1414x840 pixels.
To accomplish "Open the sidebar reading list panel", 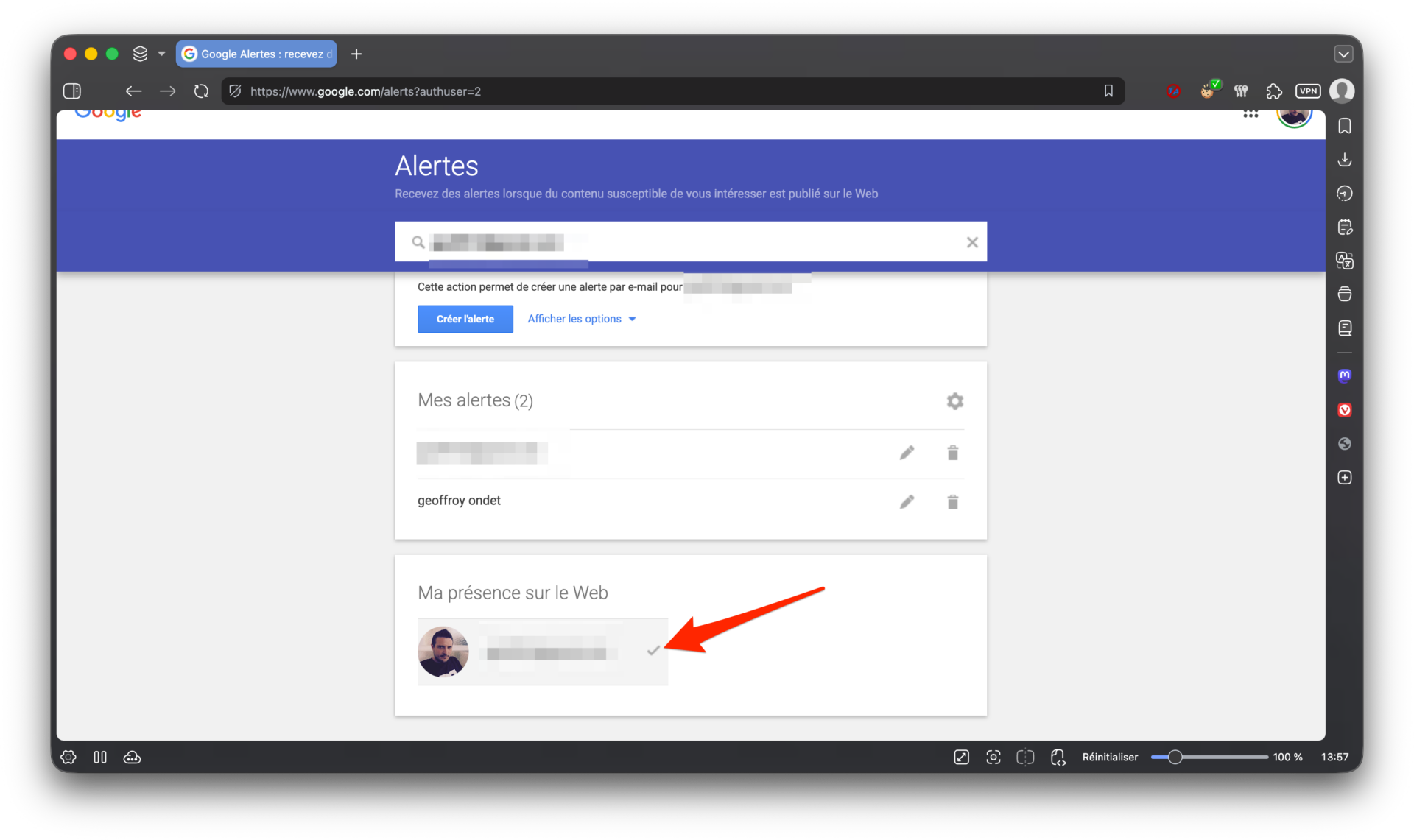I will pyautogui.click(x=1345, y=328).
